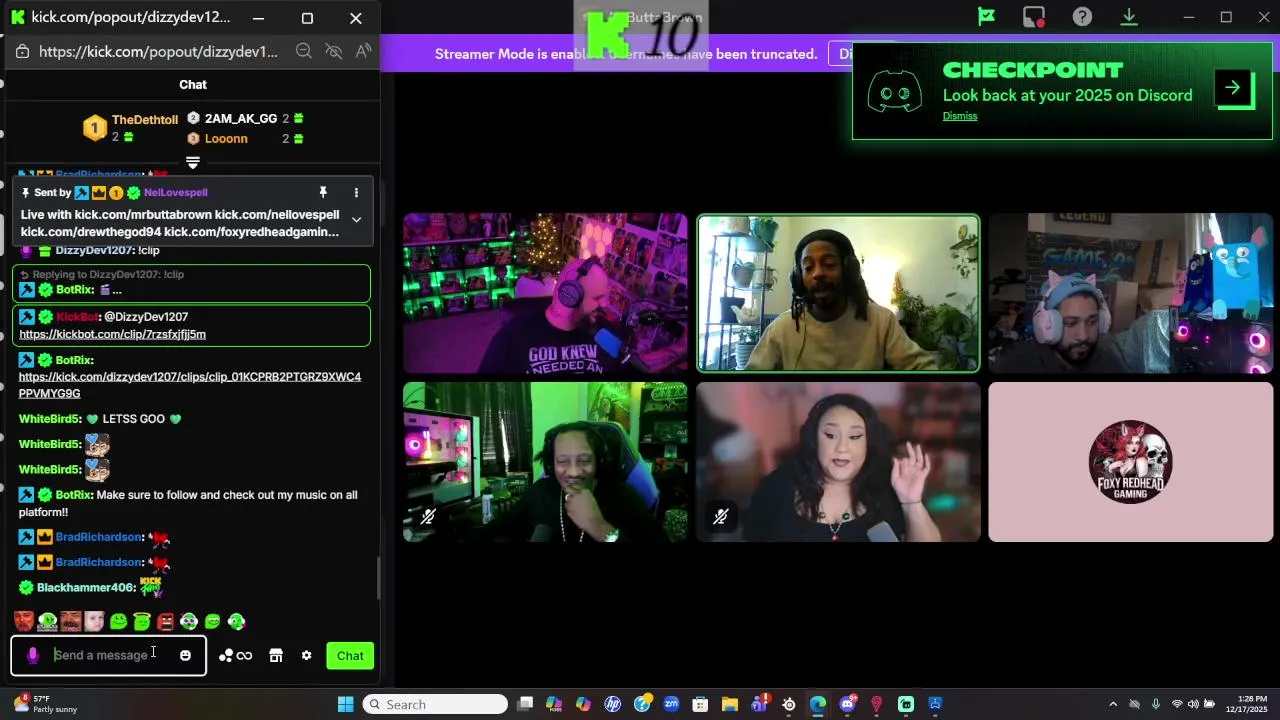Viewport: 1280px width, 720px height.
Task: Click 2AM_AK_GG in gift leaderboard
Action: 241,119
